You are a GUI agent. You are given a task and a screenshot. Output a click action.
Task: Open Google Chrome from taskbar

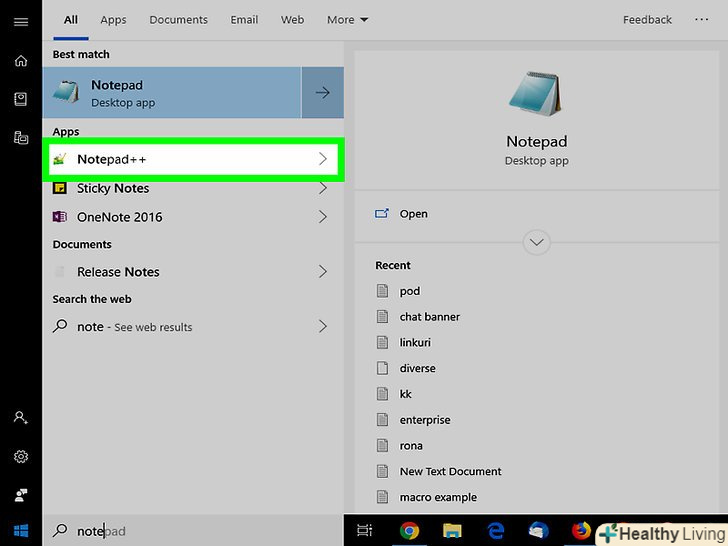click(x=409, y=531)
